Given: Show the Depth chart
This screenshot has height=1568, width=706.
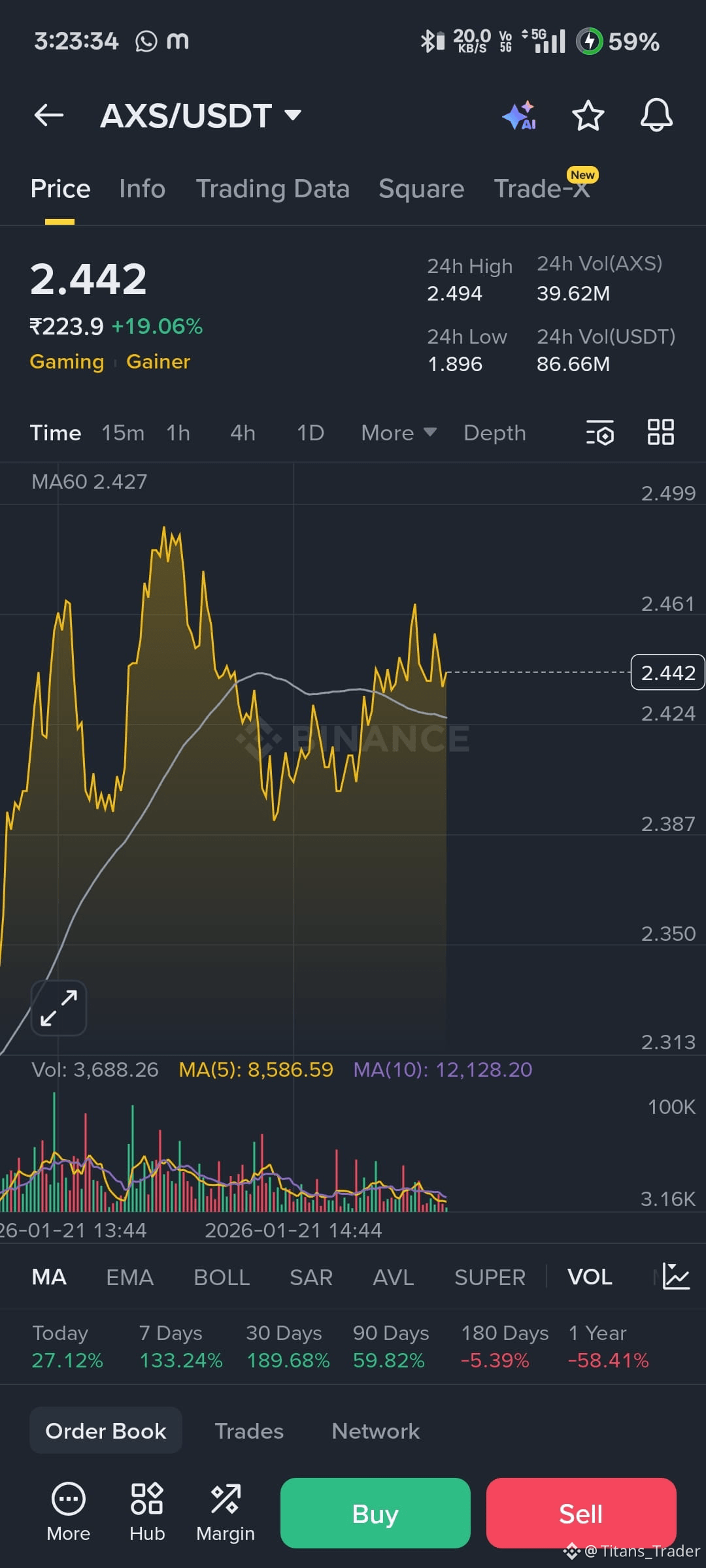Looking at the screenshot, I should 495,433.
